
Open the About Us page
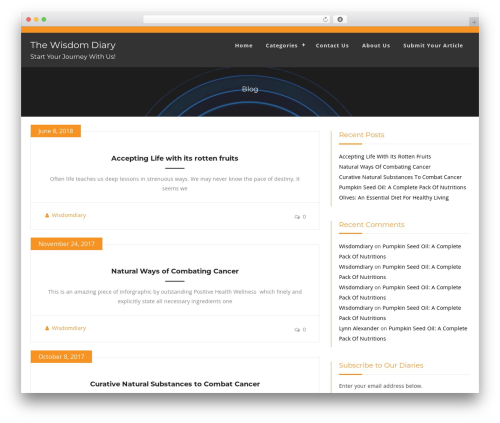(x=376, y=46)
